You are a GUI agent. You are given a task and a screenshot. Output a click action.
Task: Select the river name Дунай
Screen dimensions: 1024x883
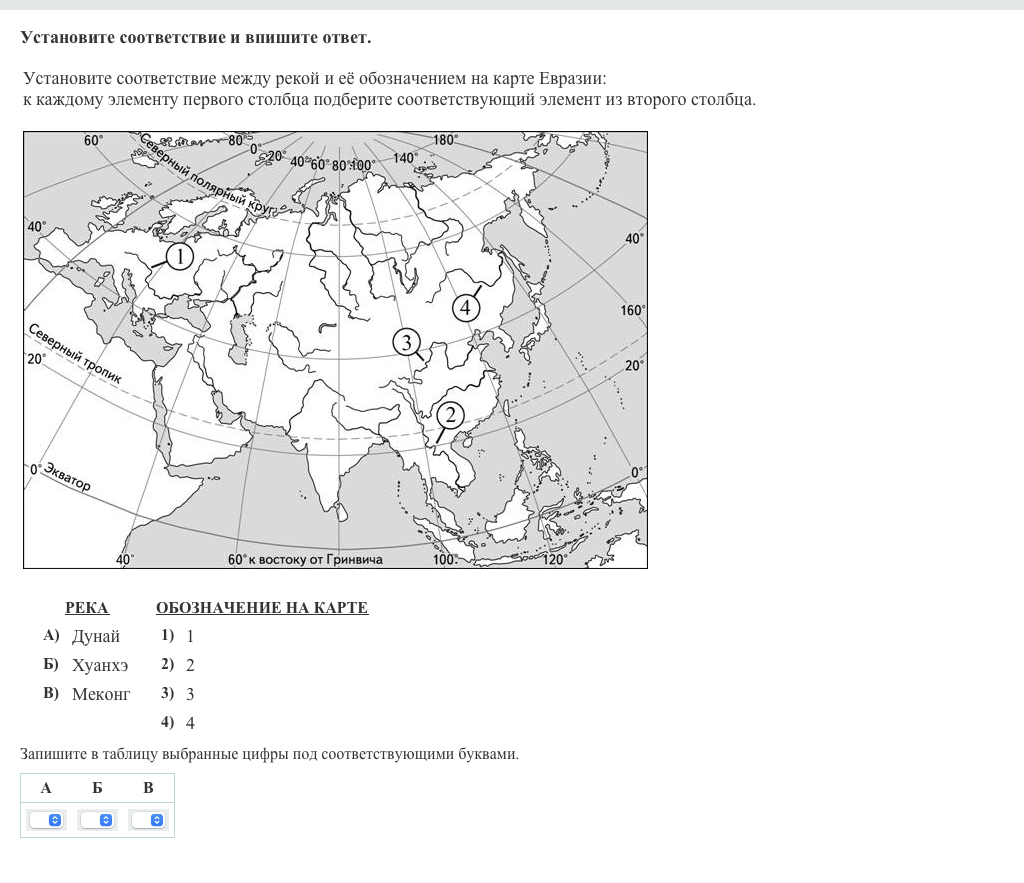[96, 636]
